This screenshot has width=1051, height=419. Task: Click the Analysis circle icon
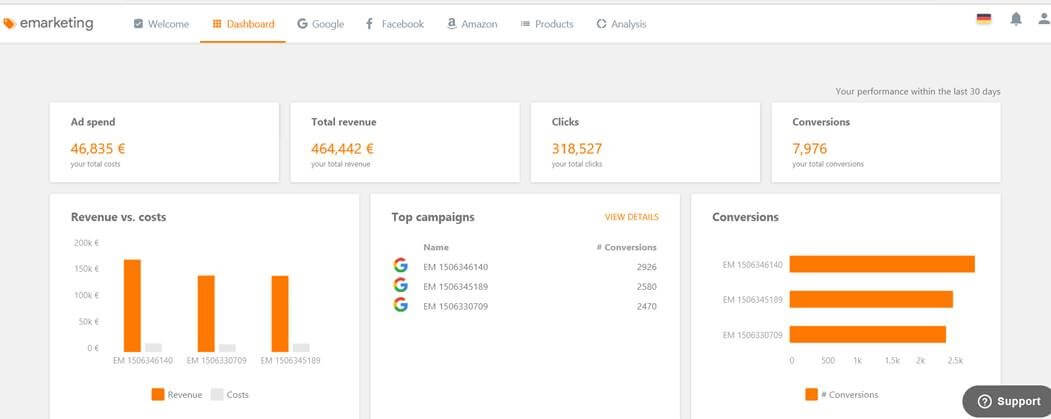coord(601,24)
